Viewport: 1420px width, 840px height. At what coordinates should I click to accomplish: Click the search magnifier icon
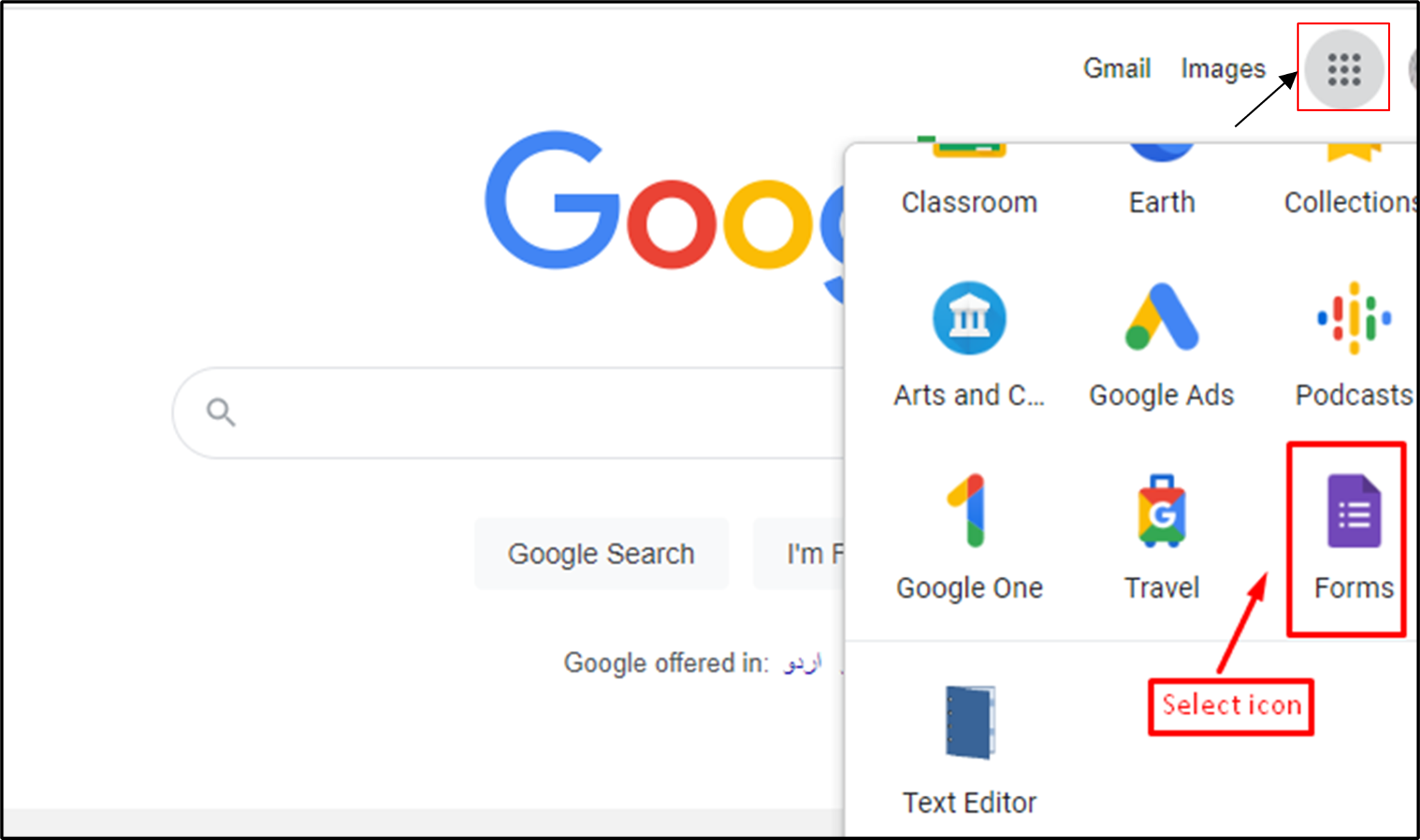pos(220,412)
